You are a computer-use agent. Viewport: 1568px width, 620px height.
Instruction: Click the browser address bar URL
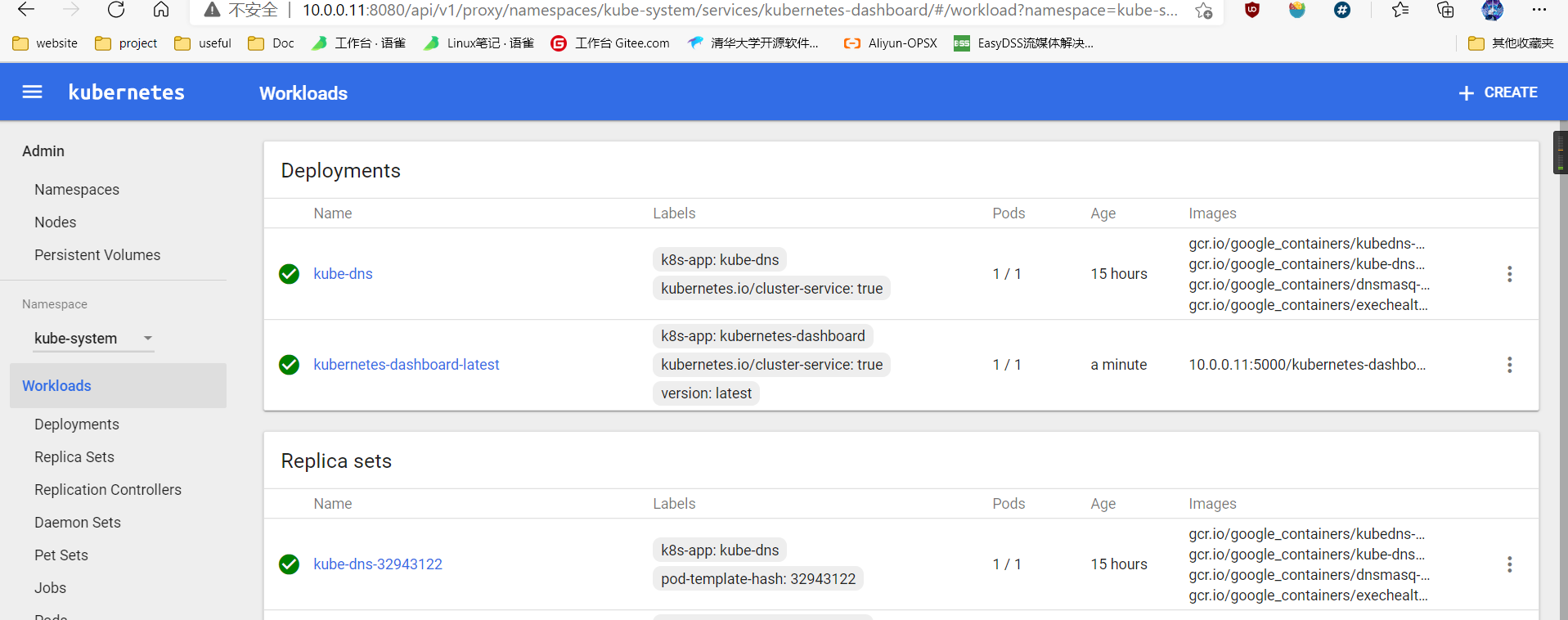(739, 10)
